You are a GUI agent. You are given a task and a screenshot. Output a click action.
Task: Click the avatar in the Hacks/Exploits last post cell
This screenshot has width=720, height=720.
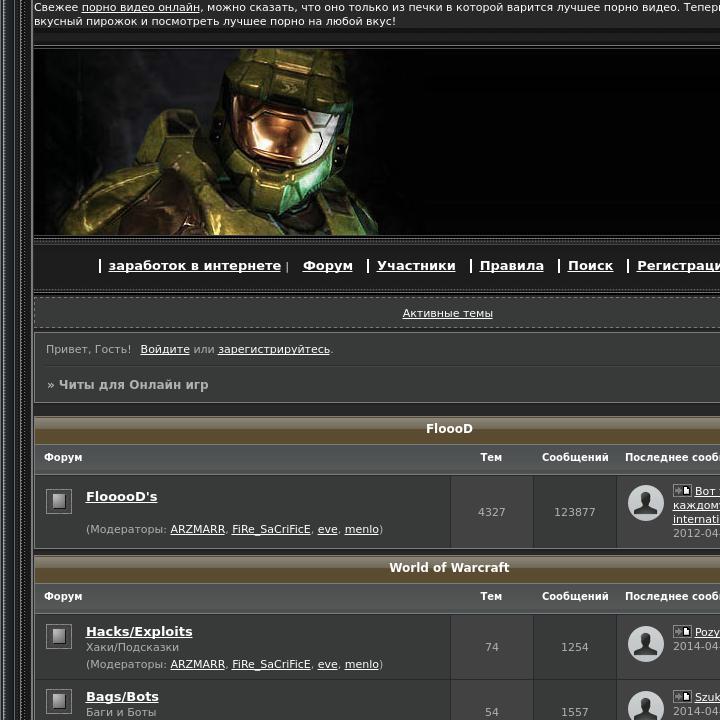click(x=646, y=644)
